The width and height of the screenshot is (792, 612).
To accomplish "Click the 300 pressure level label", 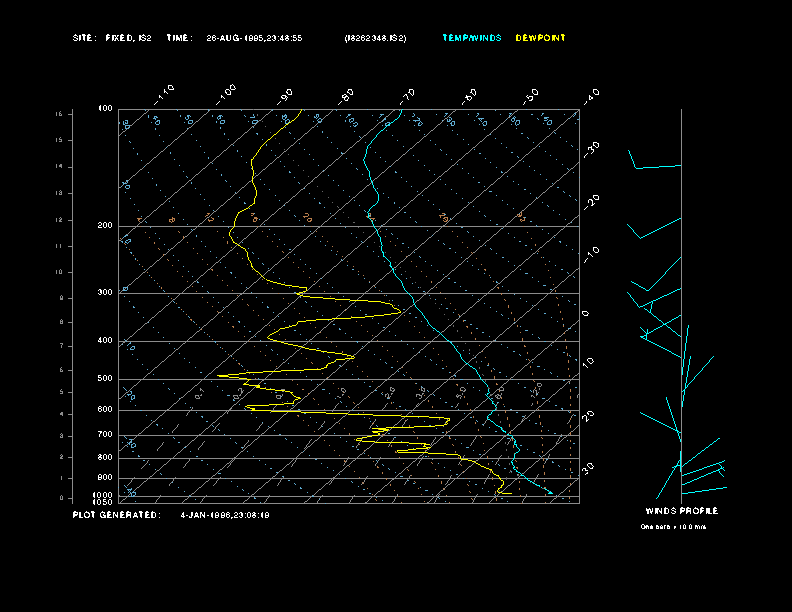I will [105, 292].
